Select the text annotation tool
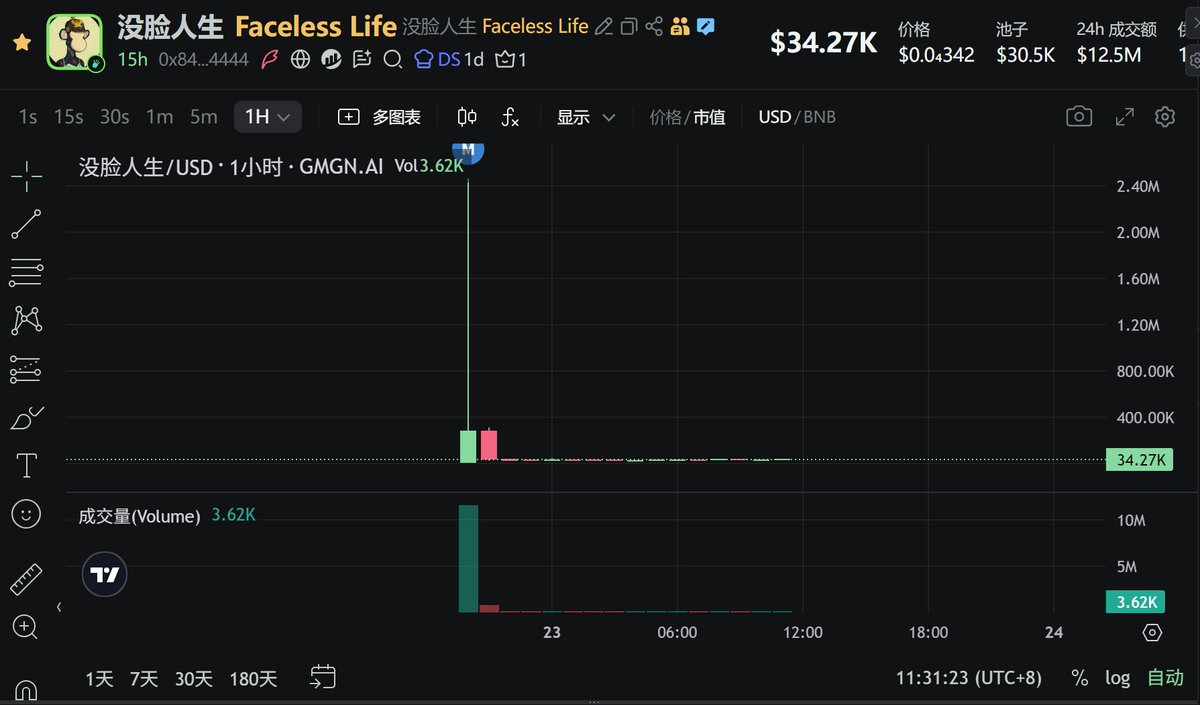 tap(26, 466)
